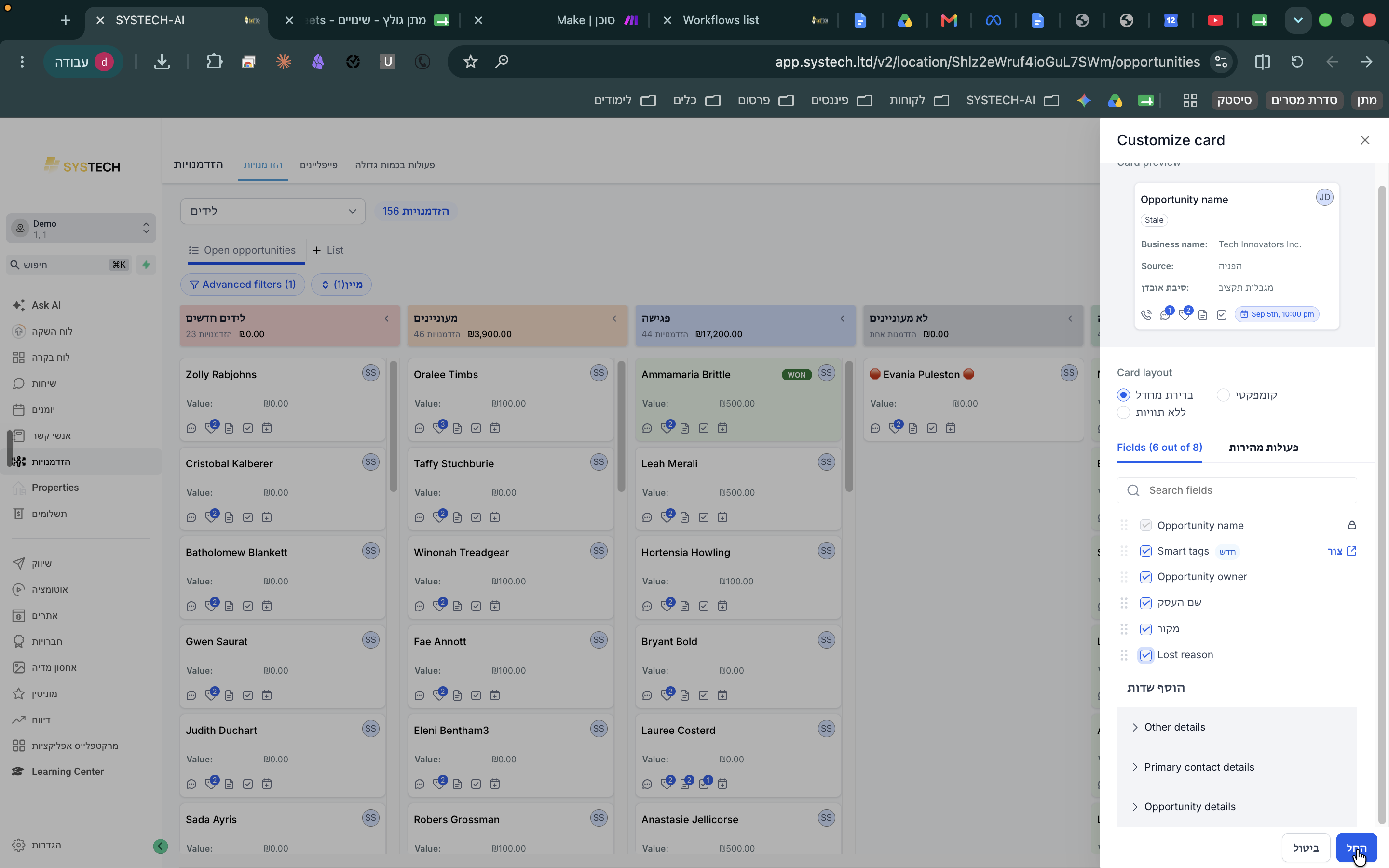Open Properties in the sidebar
Image resolution: width=1389 pixels, height=868 pixels.
[x=46, y=488]
